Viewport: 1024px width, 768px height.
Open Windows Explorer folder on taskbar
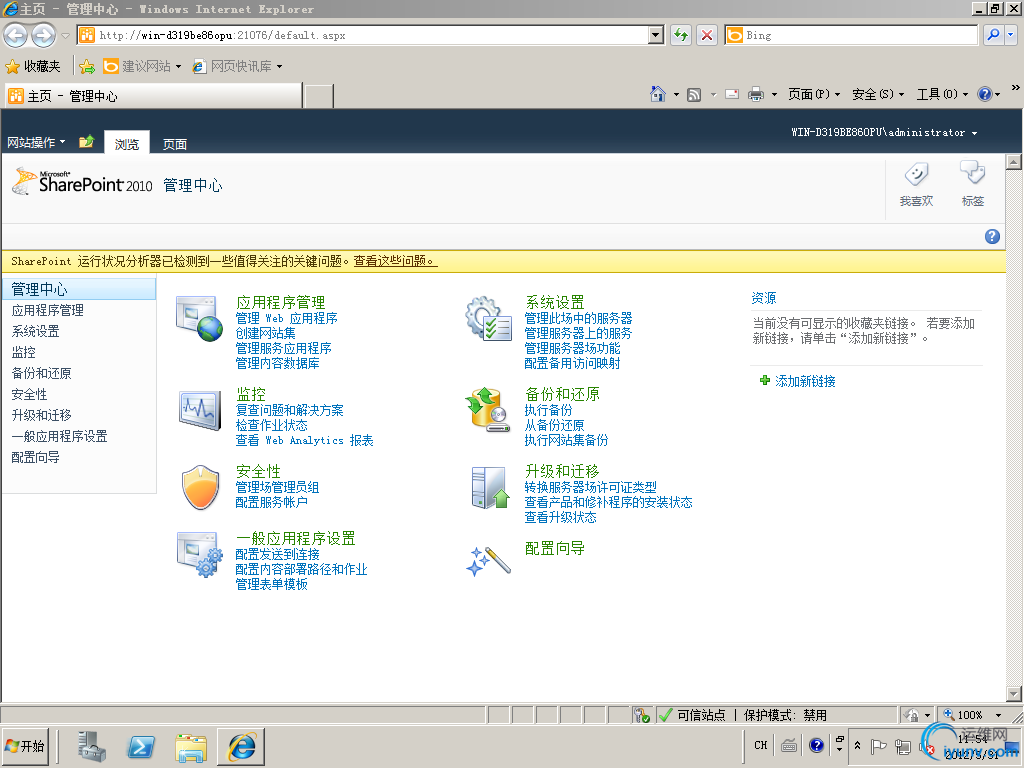(191, 747)
